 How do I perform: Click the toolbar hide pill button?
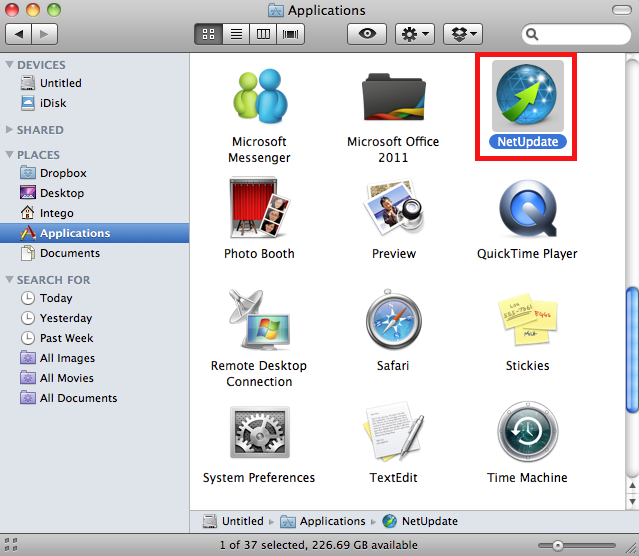[622, 10]
